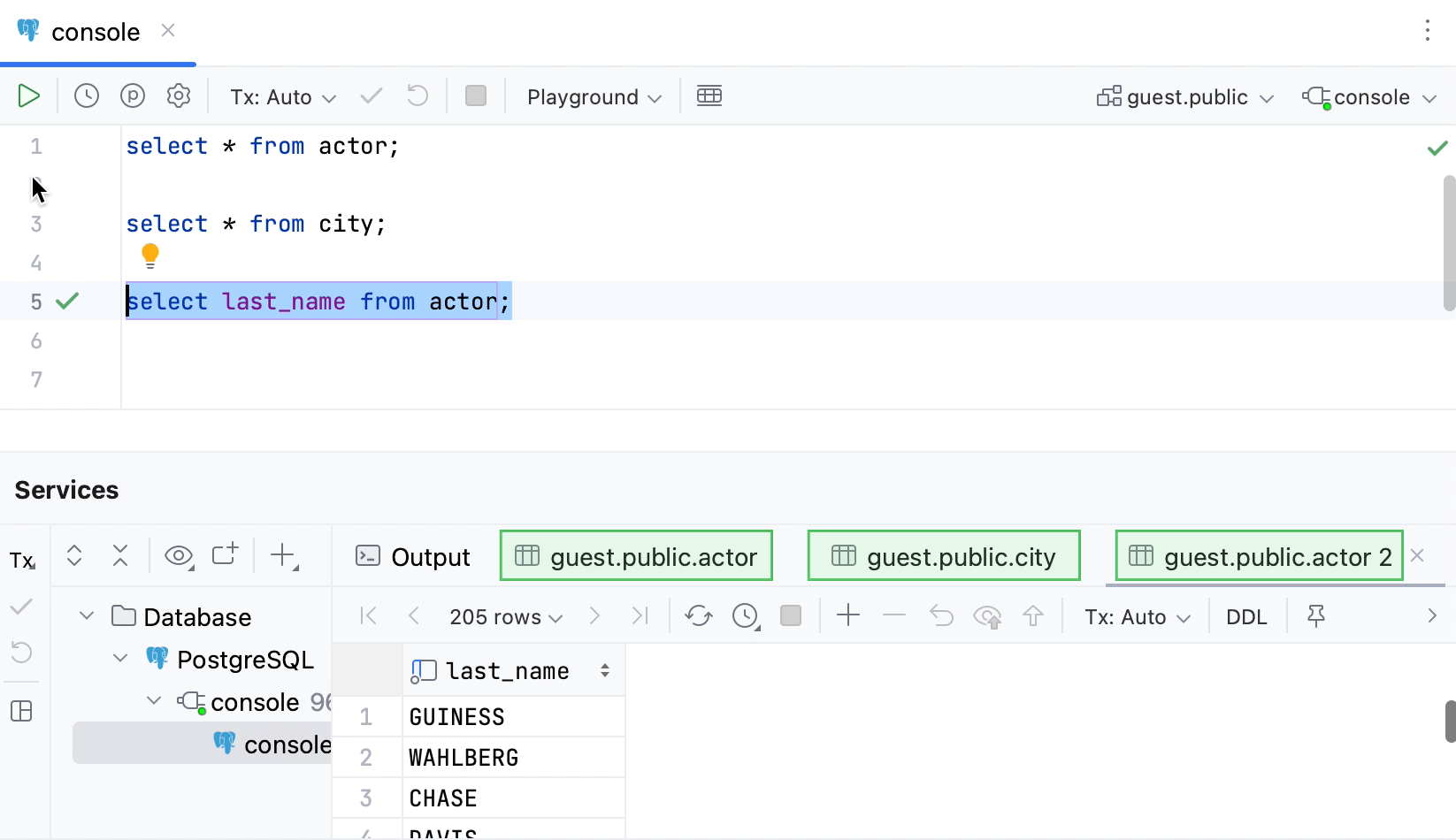The height and width of the screenshot is (840, 1456).
Task: Toggle sorting on the last_name column
Action: 605,670
